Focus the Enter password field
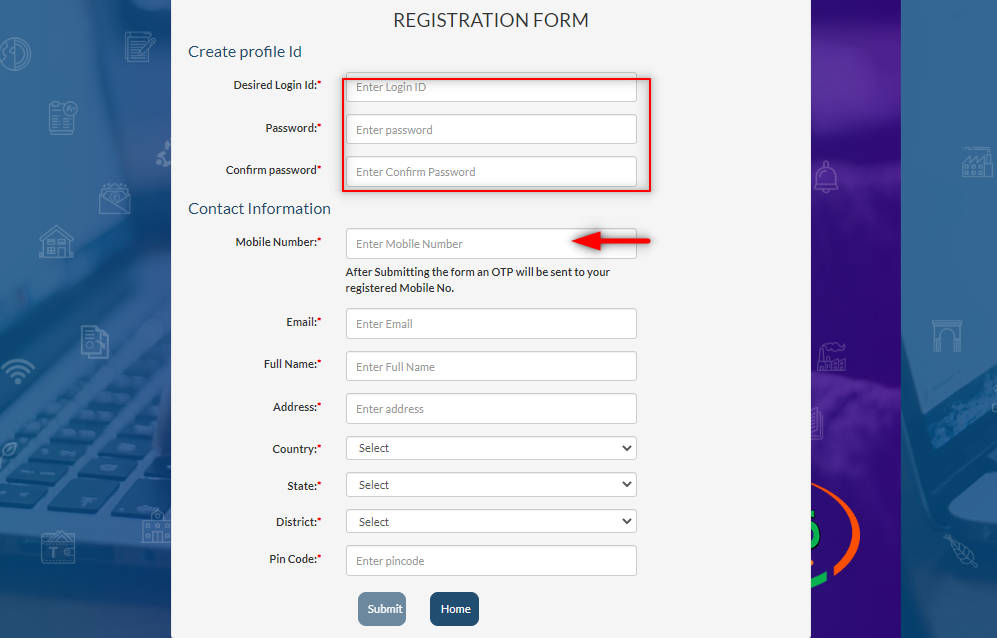Image resolution: width=997 pixels, height=638 pixels. tap(491, 129)
